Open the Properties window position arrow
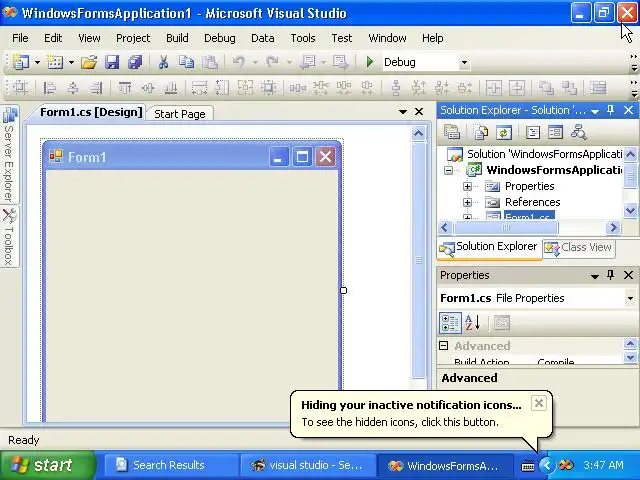The image size is (640, 480). [x=595, y=276]
